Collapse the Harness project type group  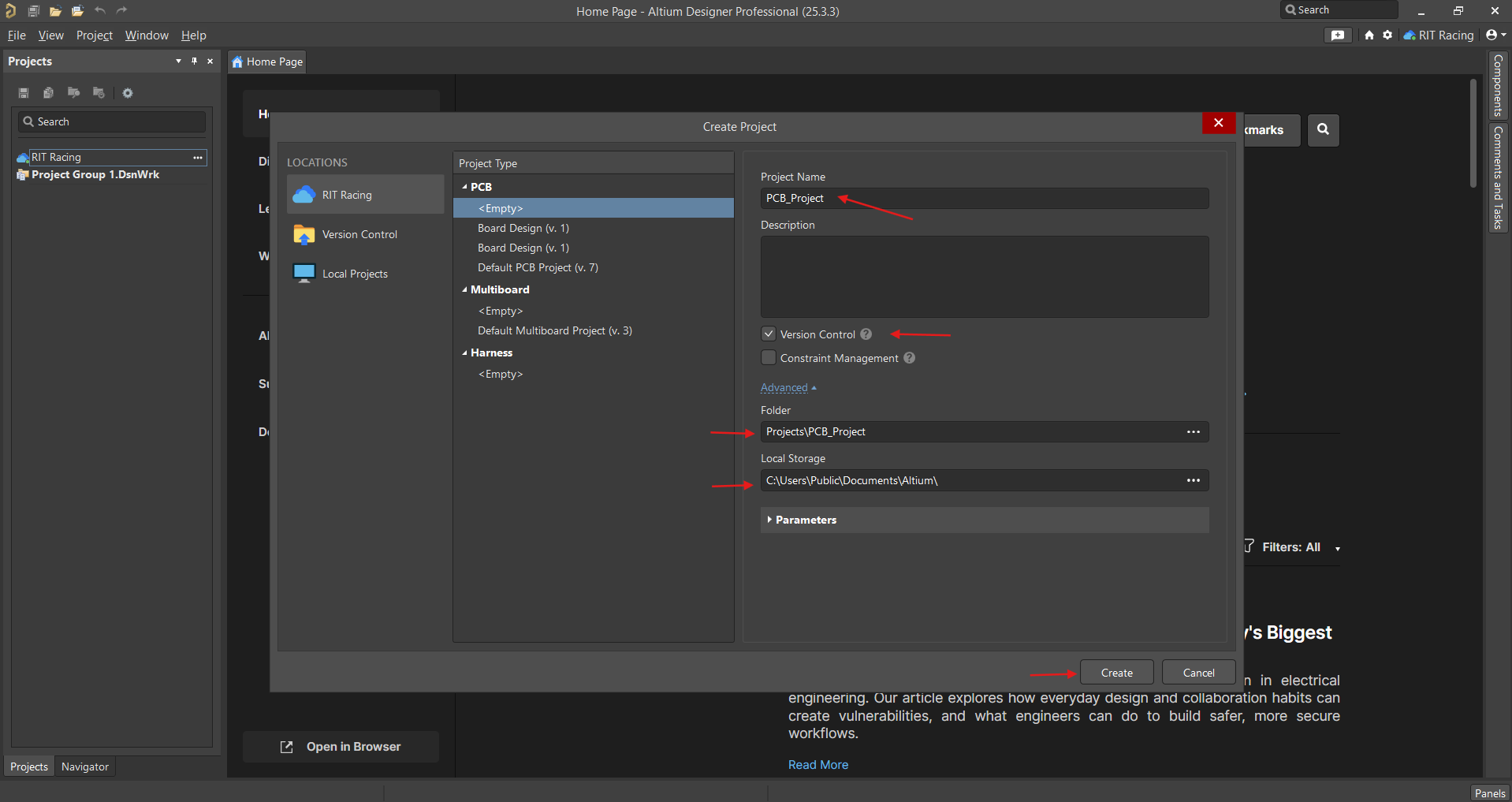tap(464, 353)
